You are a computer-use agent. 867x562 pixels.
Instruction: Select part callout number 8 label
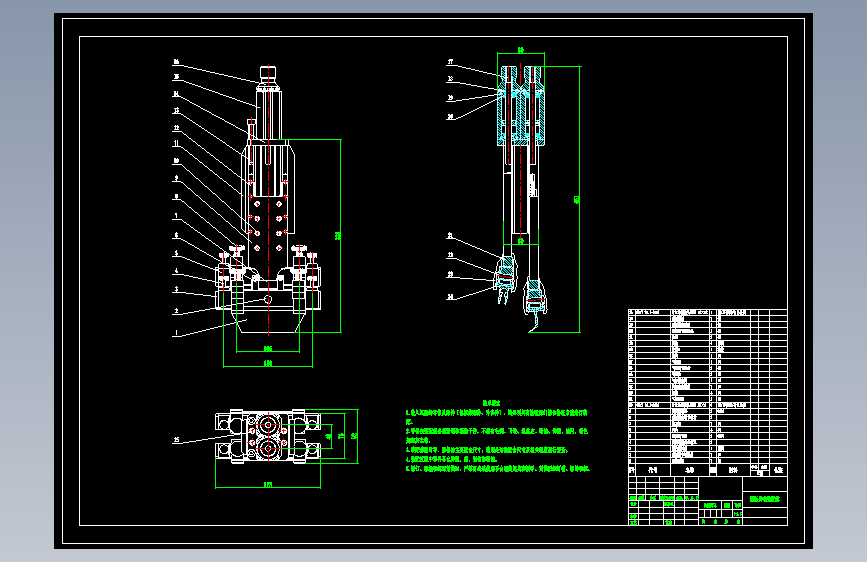tap(176, 196)
